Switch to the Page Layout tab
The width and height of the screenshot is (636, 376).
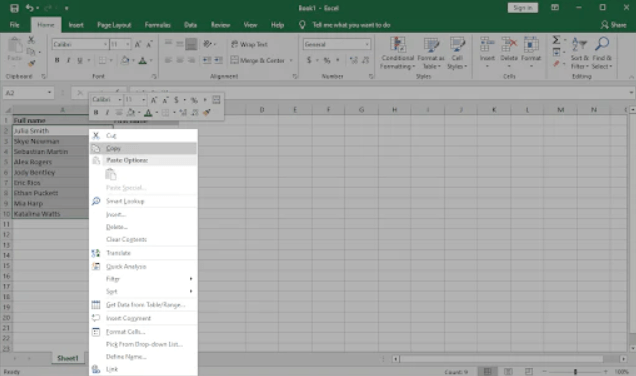(114, 25)
